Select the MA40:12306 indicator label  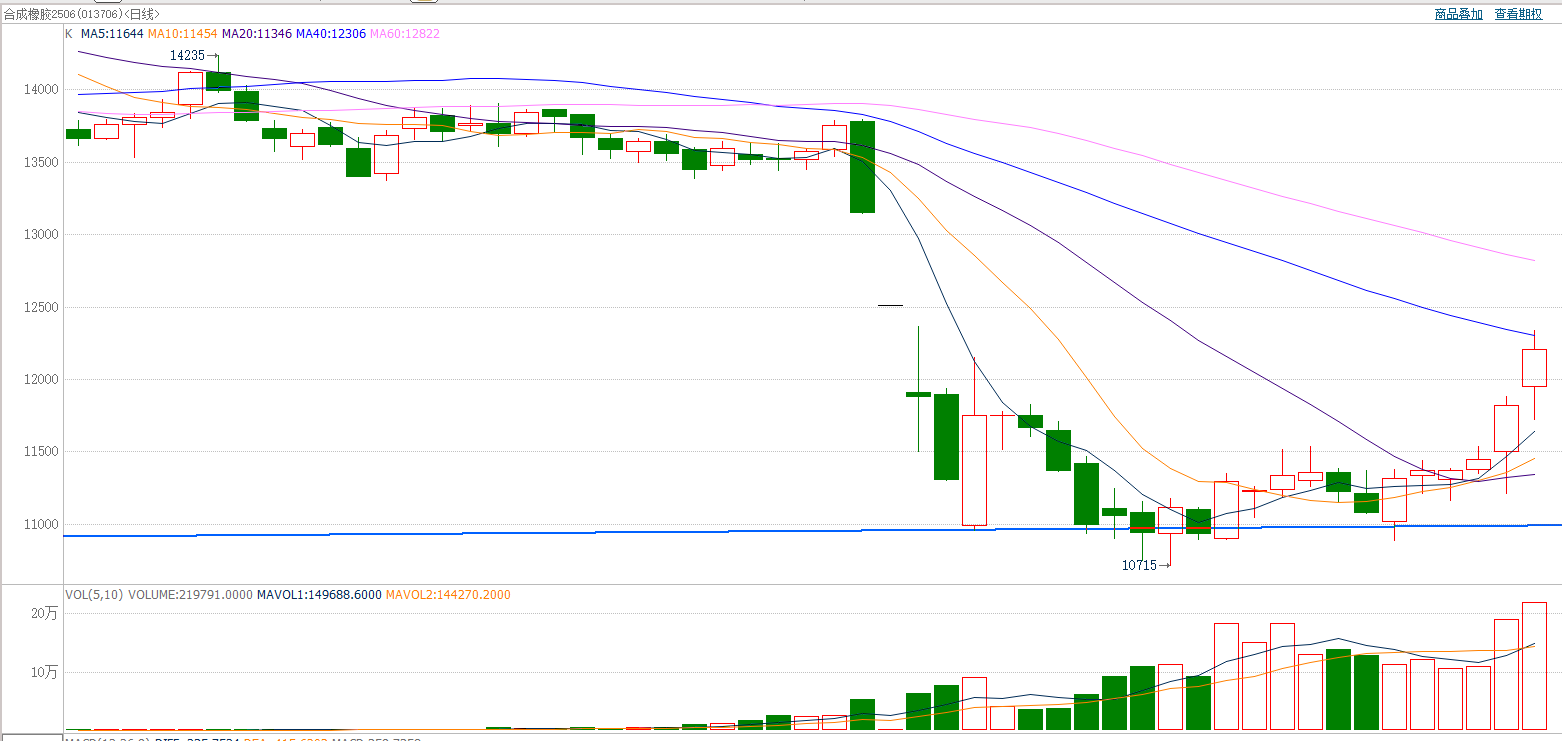pos(331,34)
